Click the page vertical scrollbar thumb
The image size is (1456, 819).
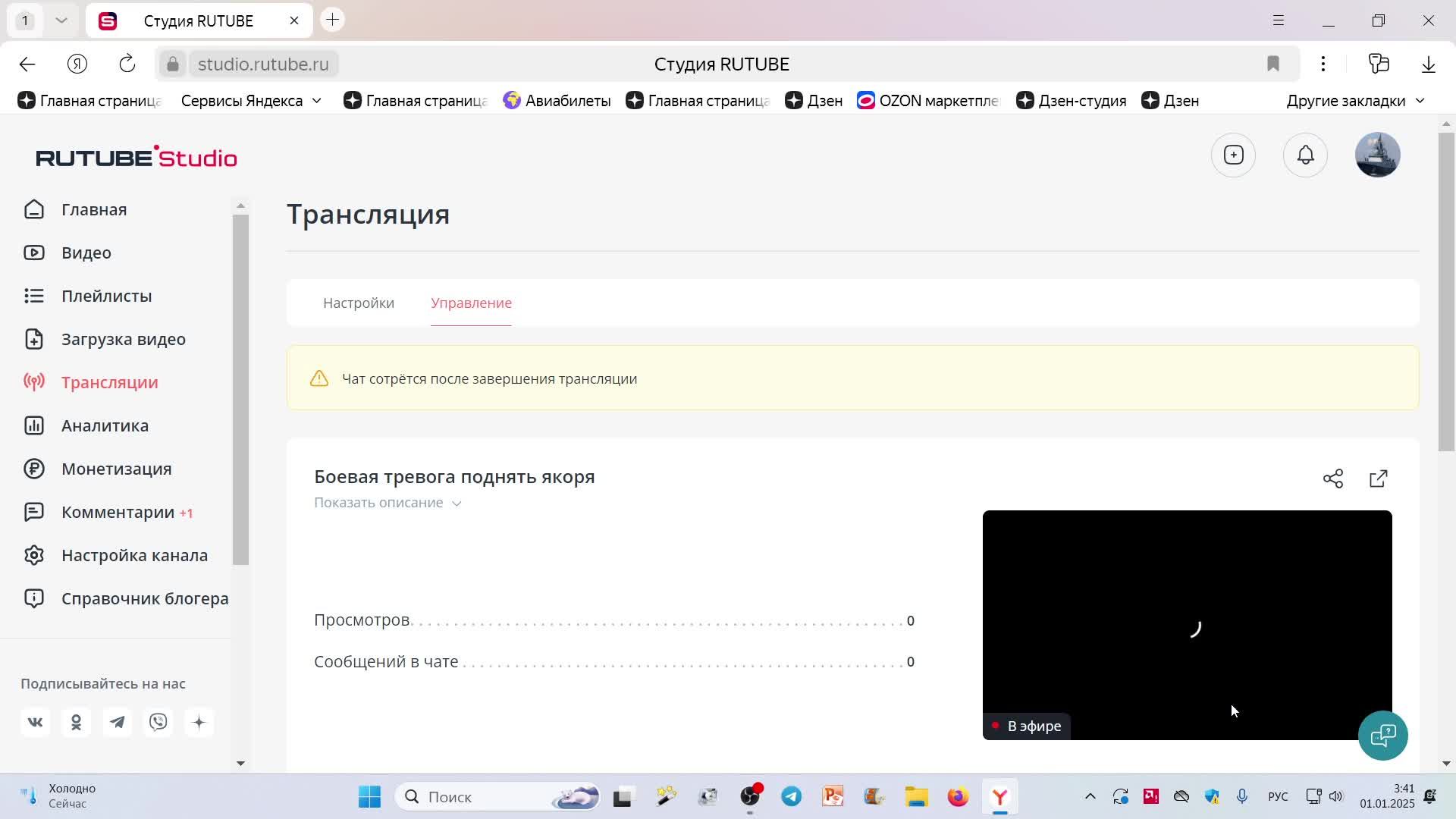[x=1446, y=292]
